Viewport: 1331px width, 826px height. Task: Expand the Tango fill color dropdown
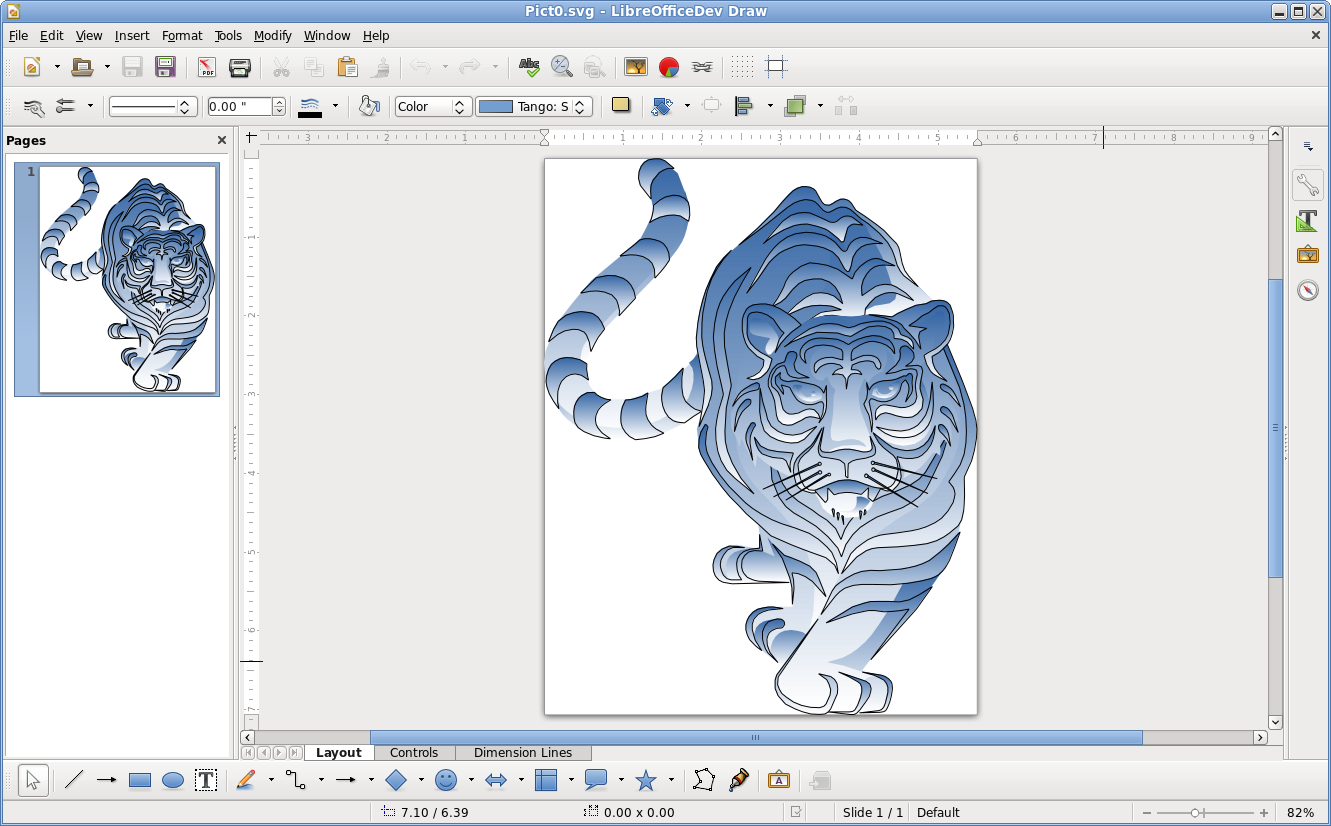pos(581,106)
